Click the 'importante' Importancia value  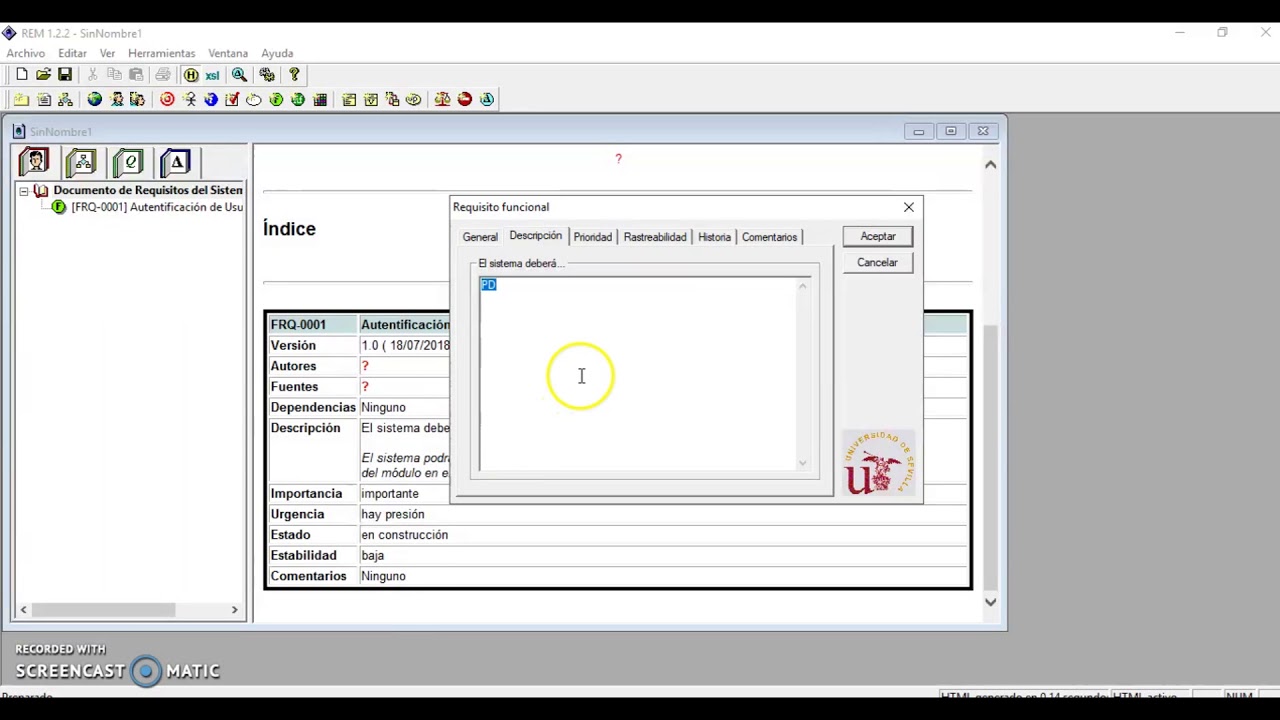(x=390, y=494)
